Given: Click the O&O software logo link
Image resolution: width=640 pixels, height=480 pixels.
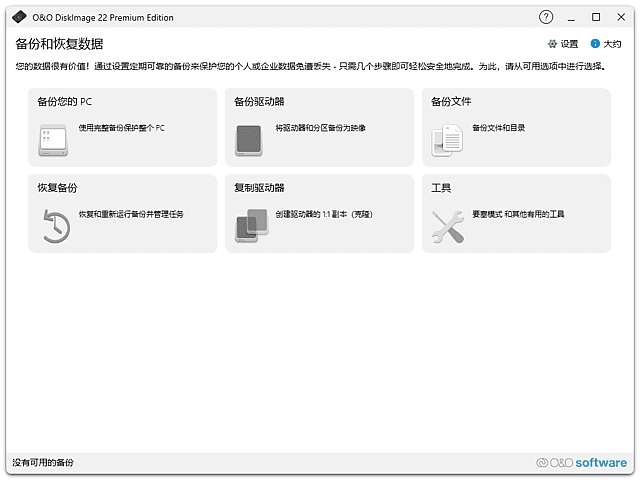Looking at the screenshot, I should click(x=581, y=463).
